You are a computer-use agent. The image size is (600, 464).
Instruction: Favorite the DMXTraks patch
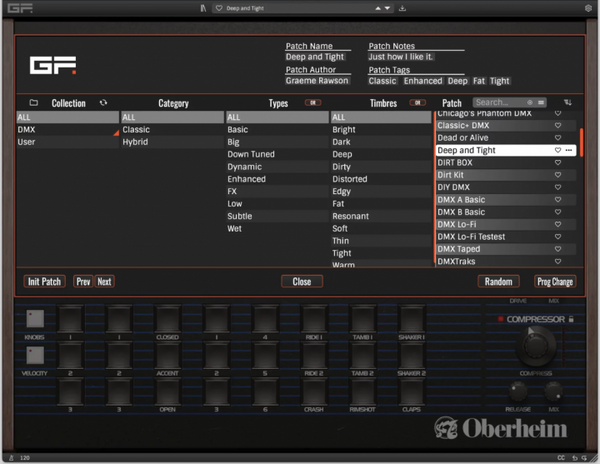(558, 261)
